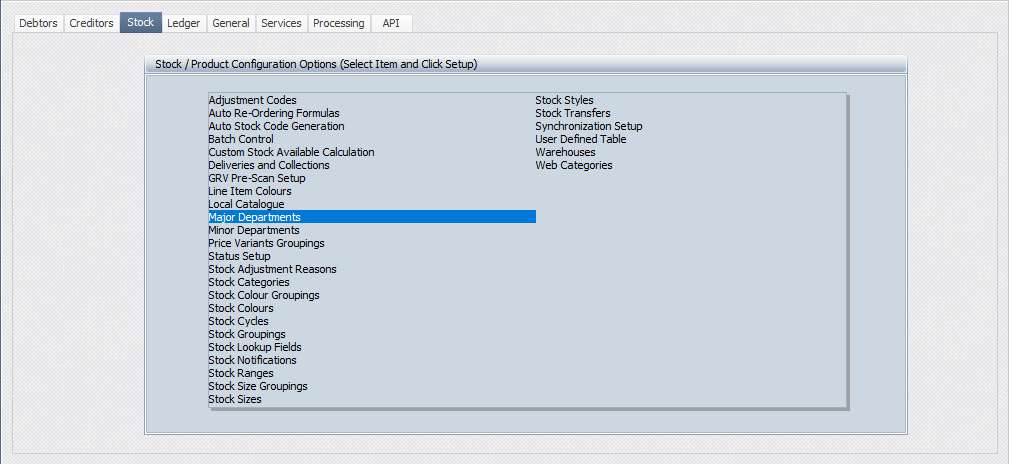Choose Minor Departments in the list
This screenshot has height=464, width=1009.
[x=253, y=230]
